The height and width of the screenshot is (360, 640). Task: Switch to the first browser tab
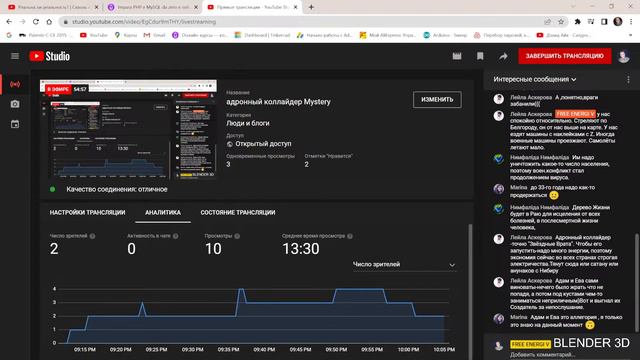53,7
